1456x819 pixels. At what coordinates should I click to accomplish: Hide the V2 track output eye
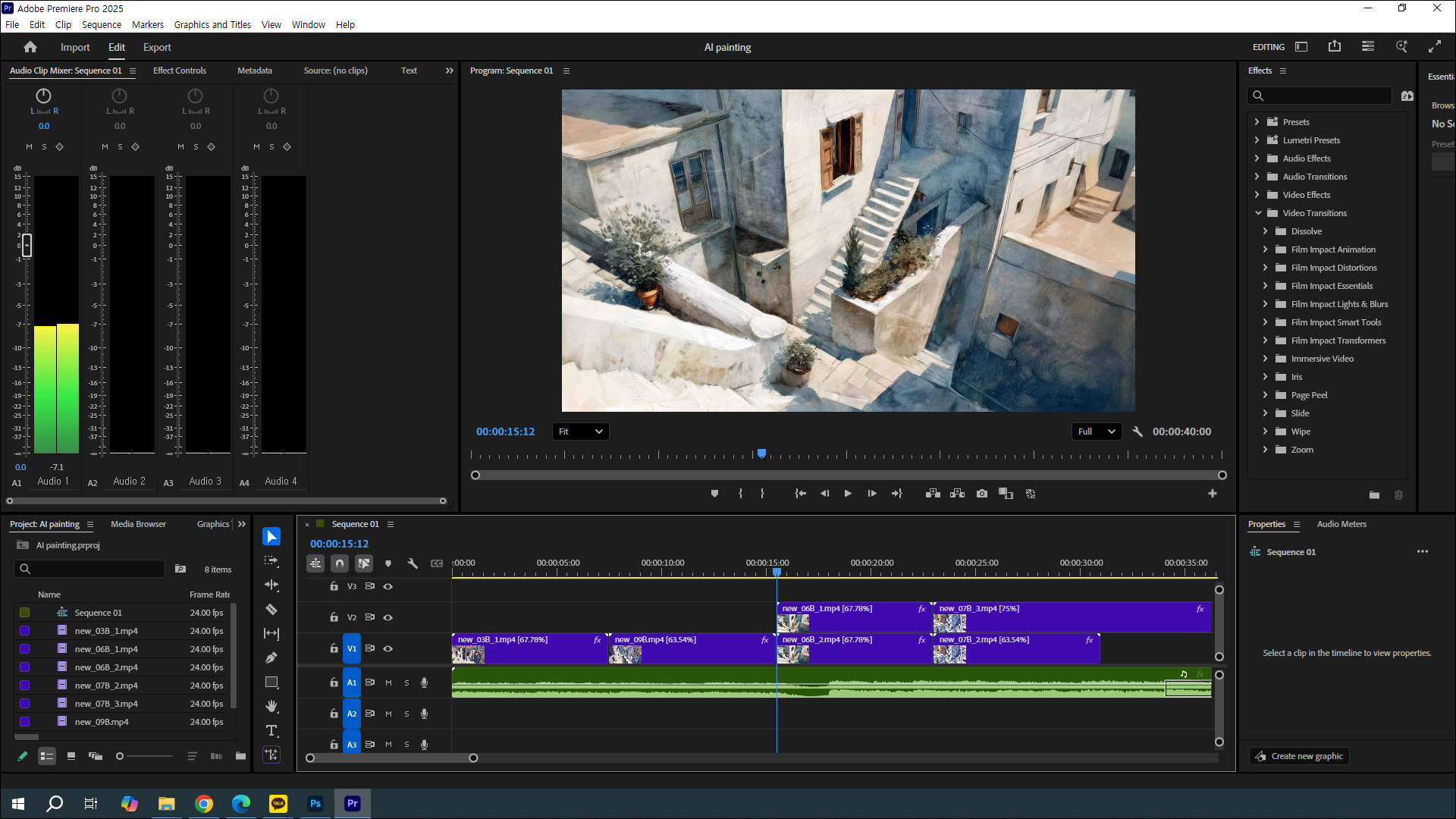coord(388,617)
